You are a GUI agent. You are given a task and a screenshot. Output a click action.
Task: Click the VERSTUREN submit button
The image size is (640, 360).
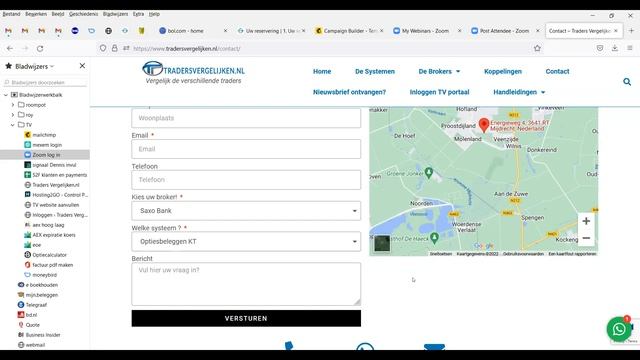246,318
